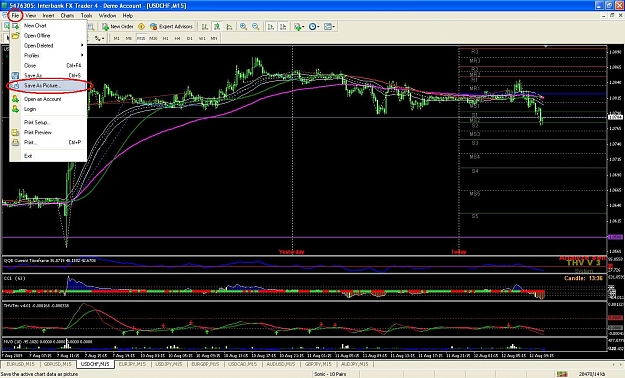Image resolution: width=625 pixels, height=378 pixels.
Task: Switch to the EURGBP,M15 chart tab
Action: (205, 364)
